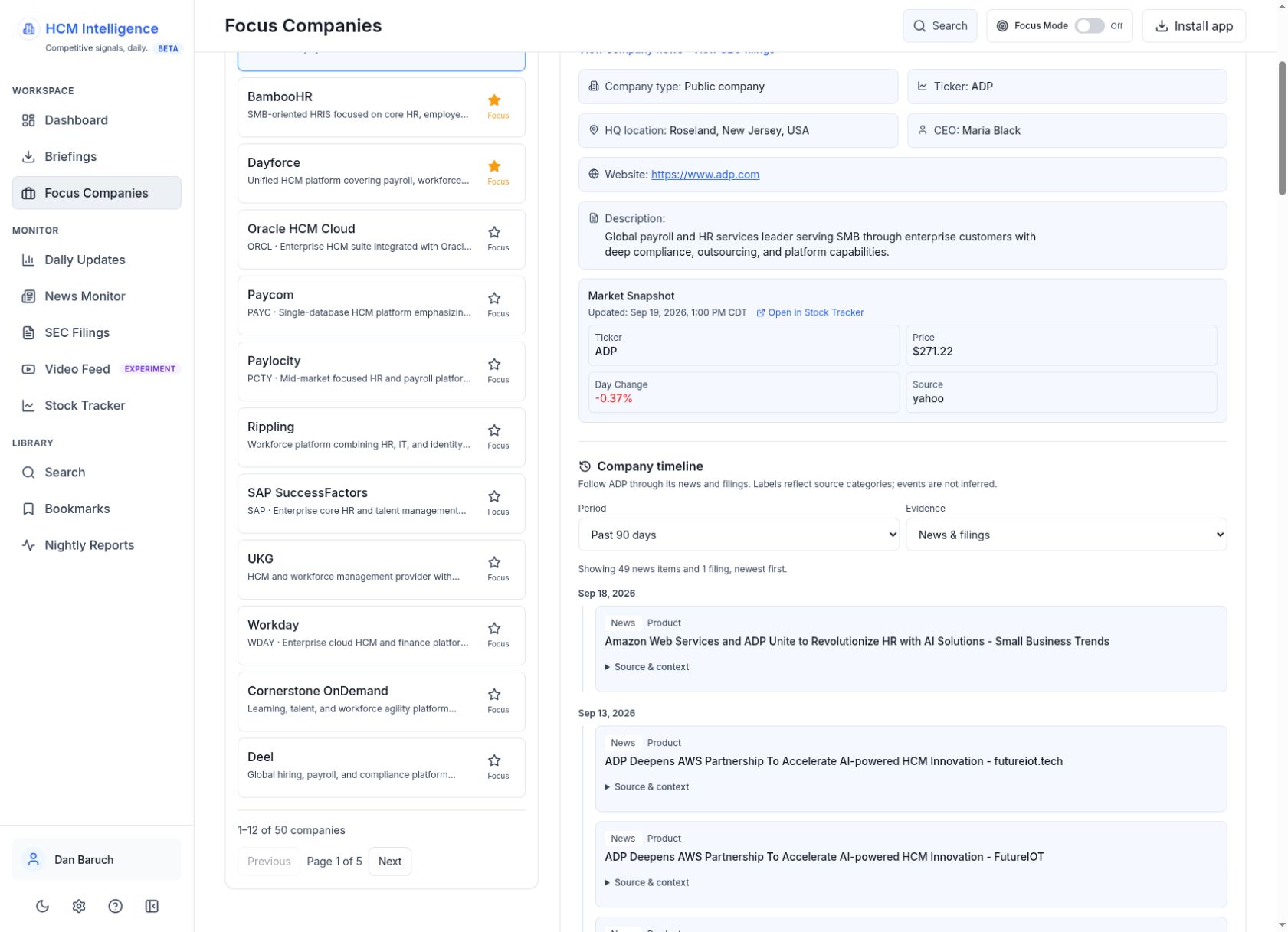
Task: Click the Description document icon
Action: pyautogui.click(x=594, y=218)
